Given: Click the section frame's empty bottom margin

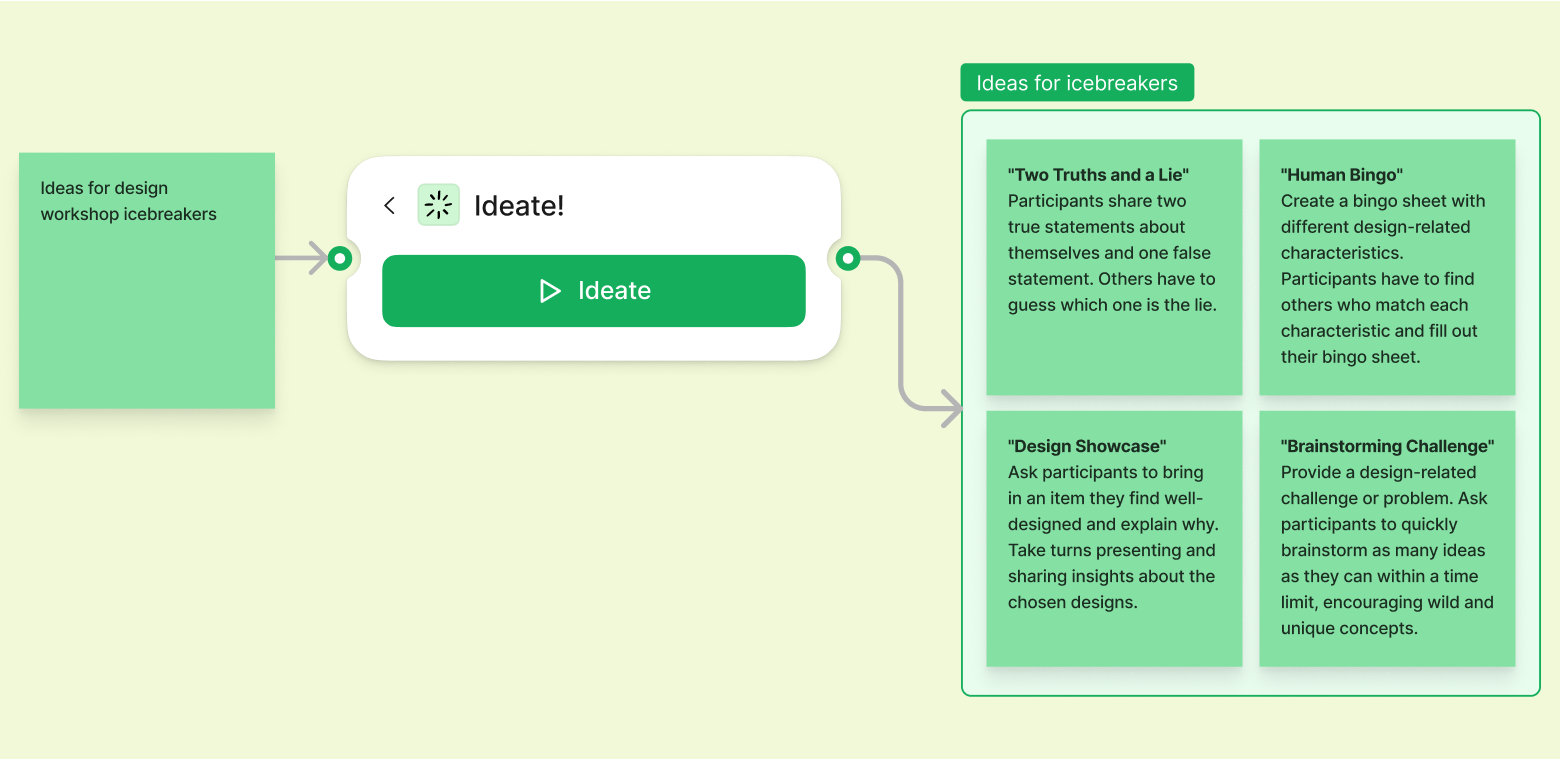Looking at the screenshot, I should [1250, 681].
